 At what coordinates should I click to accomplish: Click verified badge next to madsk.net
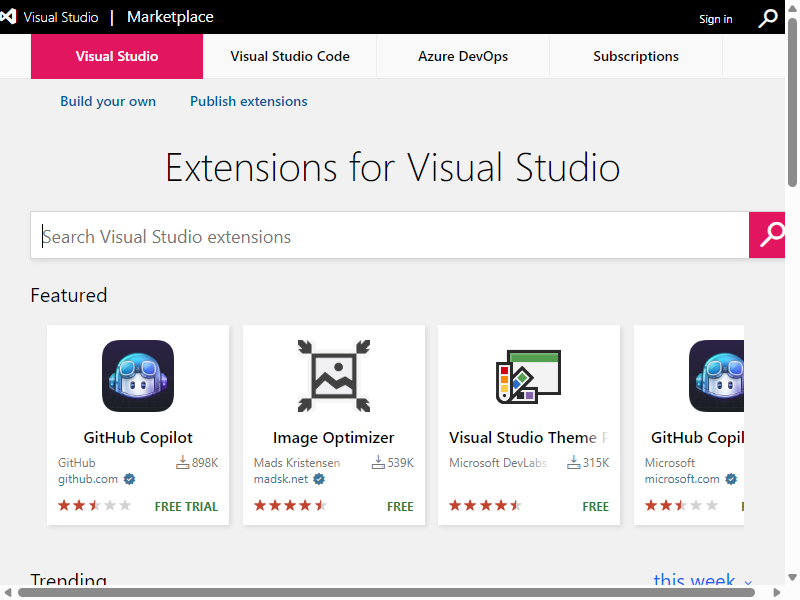click(x=319, y=479)
